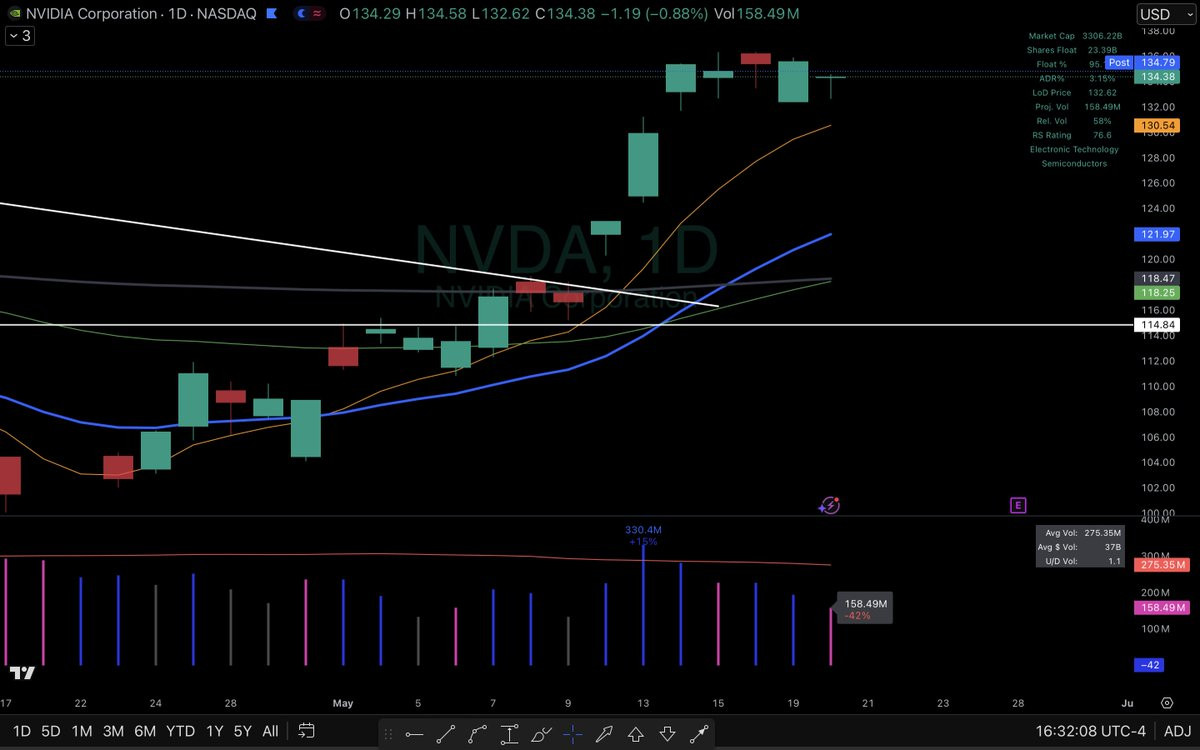
Task: Click the Semiconductors industry label
Action: pyautogui.click(x=1074, y=163)
